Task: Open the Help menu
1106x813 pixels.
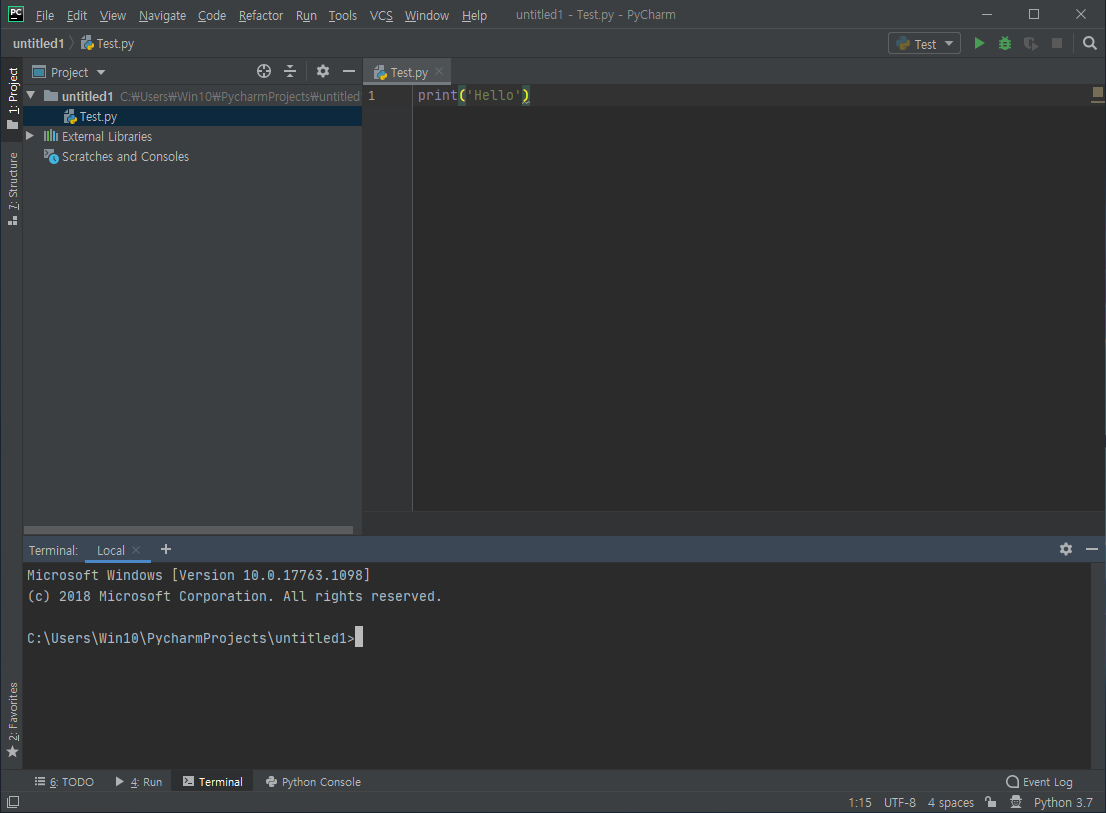Action: (474, 15)
